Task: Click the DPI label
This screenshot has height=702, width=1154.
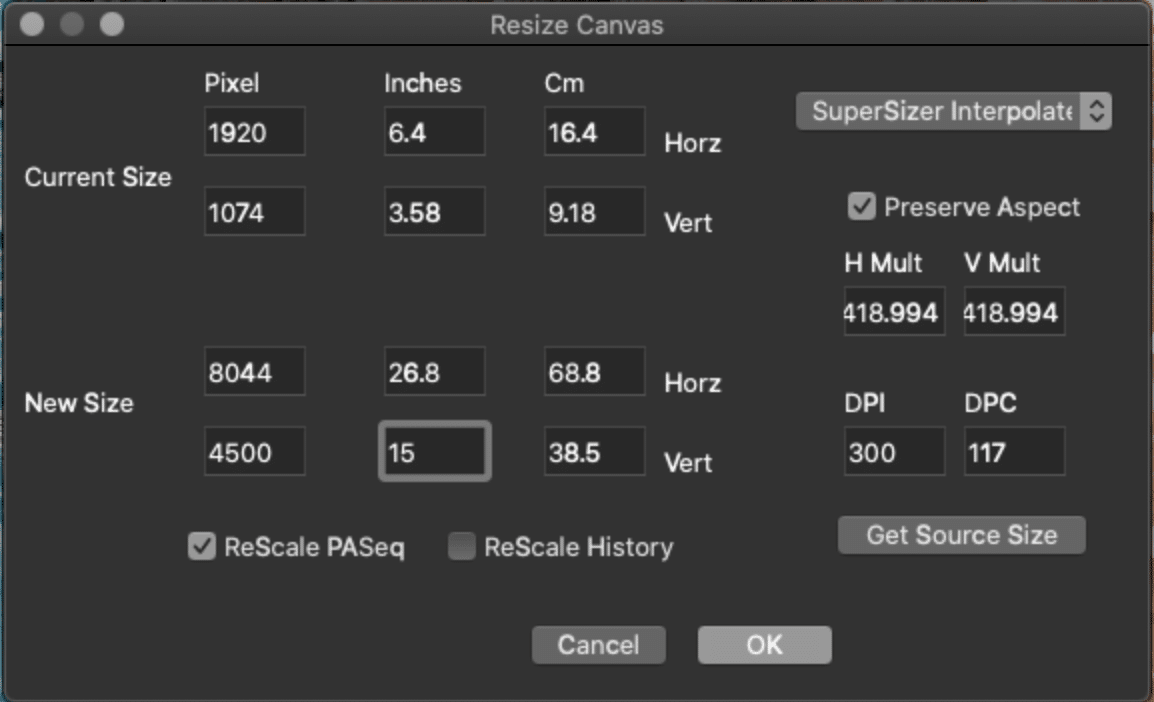Action: 865,403
